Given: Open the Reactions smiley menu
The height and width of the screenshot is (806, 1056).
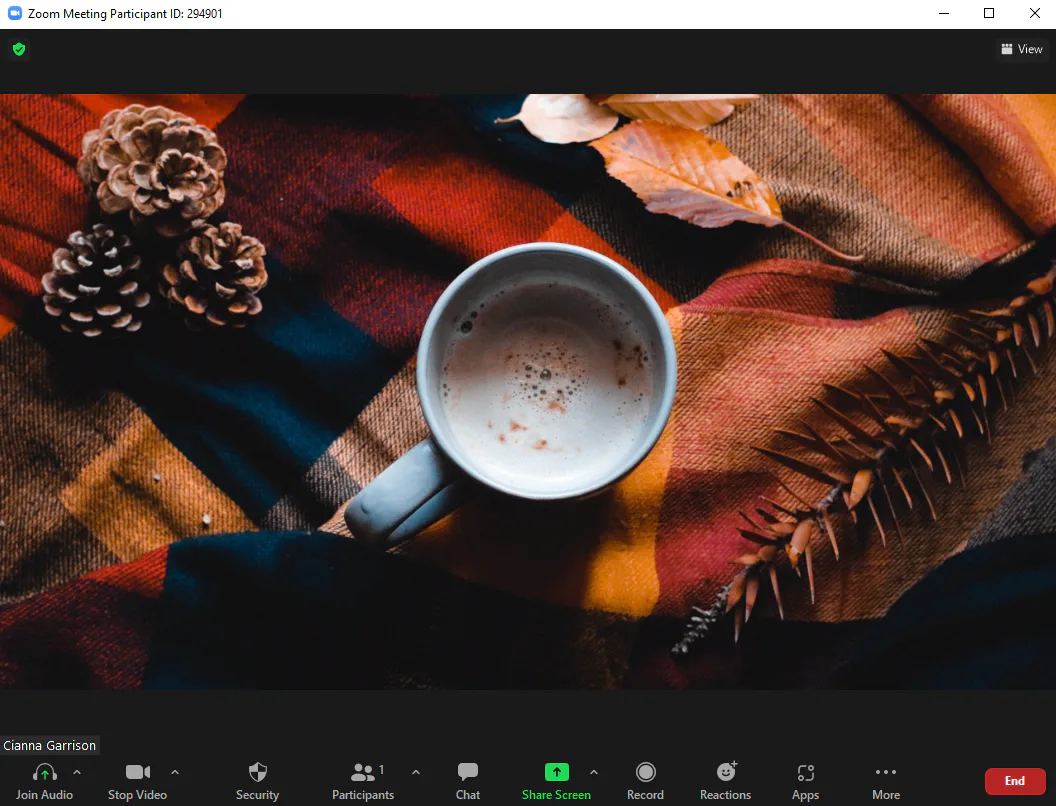Looking at the screenshot, I should [725, 781].
